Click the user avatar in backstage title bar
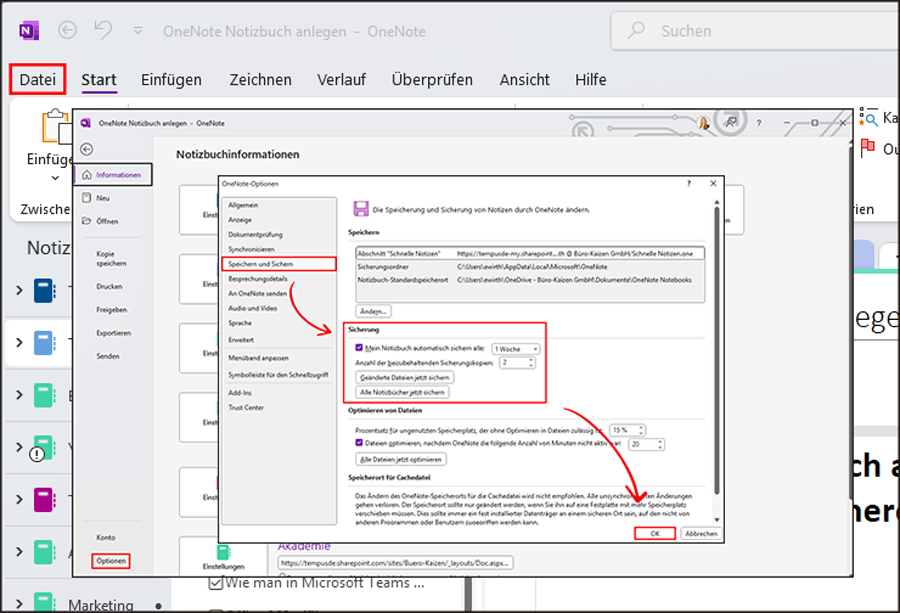 click(x=704, y=123)
